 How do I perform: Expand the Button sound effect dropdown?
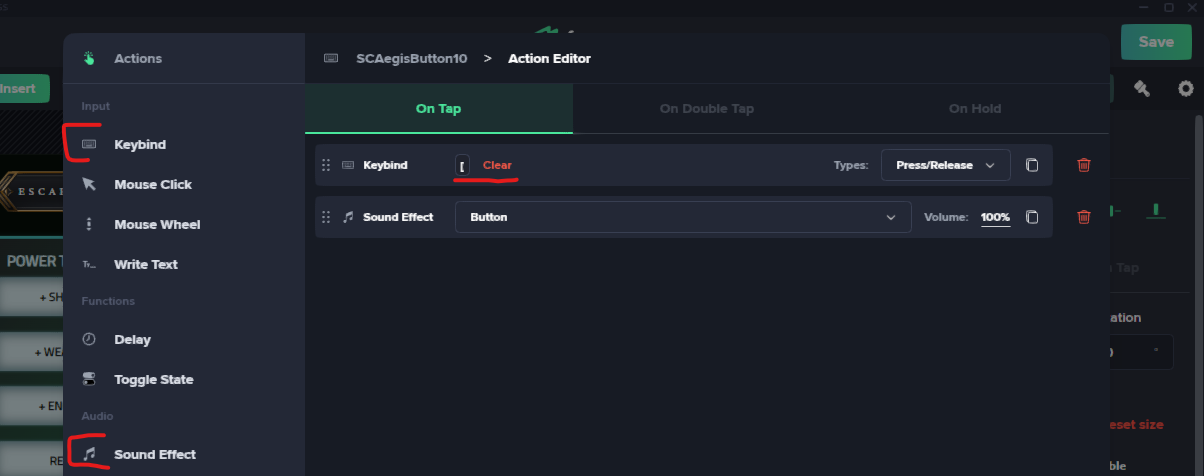[x=683, y=217]
